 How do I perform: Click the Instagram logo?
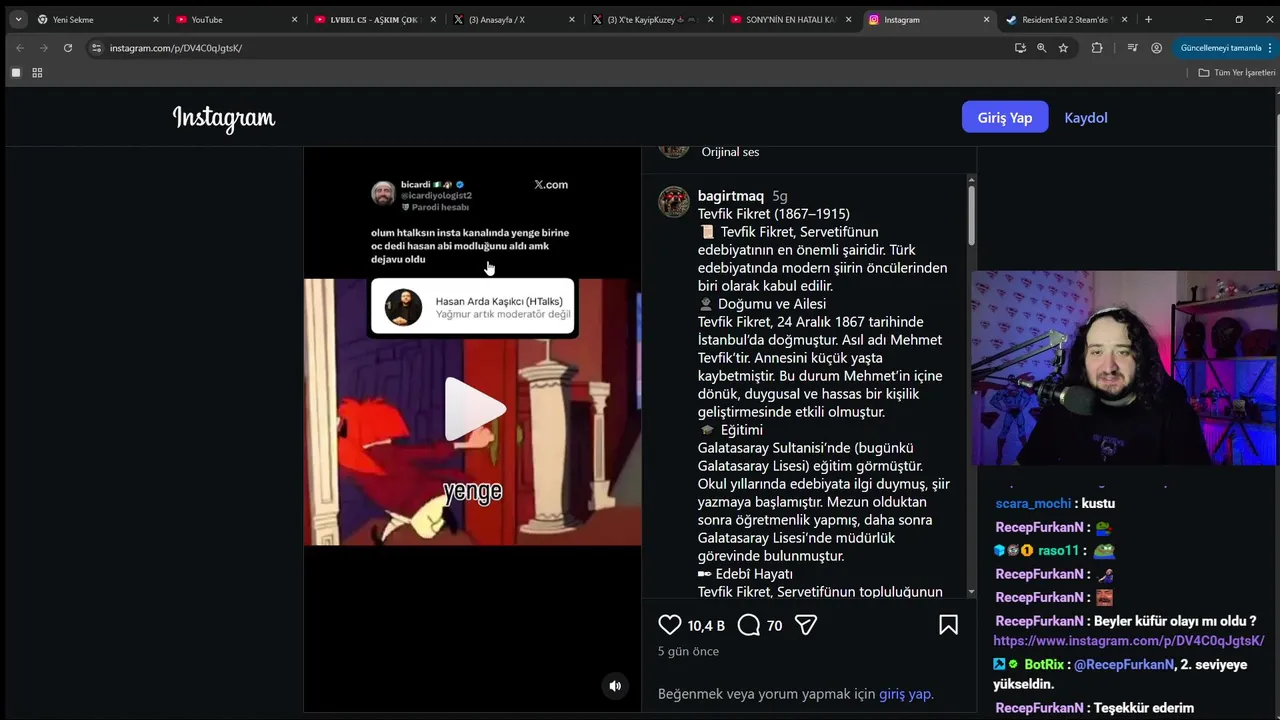point(224,118)
